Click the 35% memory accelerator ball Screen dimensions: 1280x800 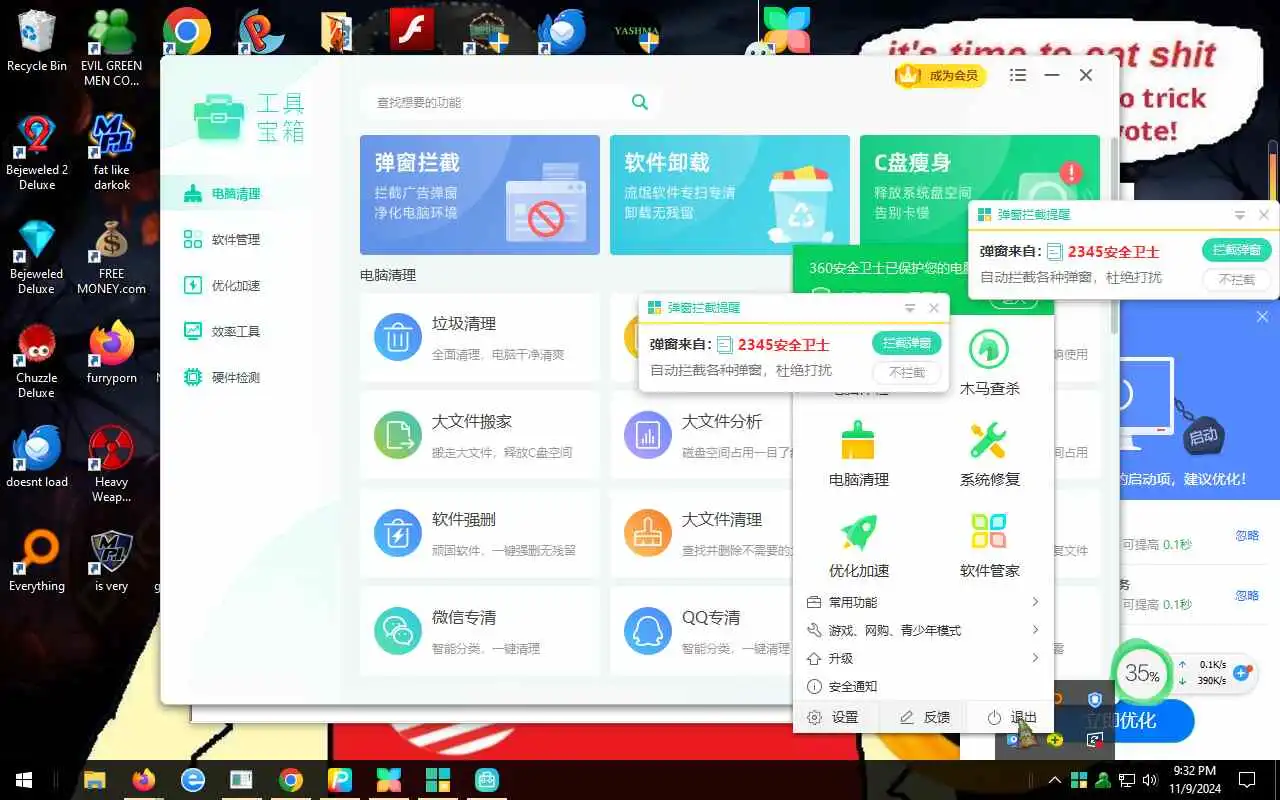pyautogui.click(x=1141, y=673)
